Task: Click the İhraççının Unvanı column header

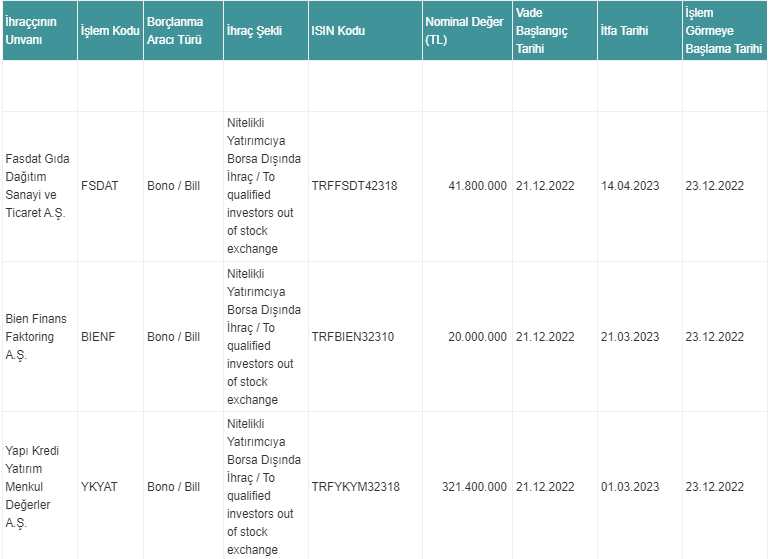Action: 40,31
